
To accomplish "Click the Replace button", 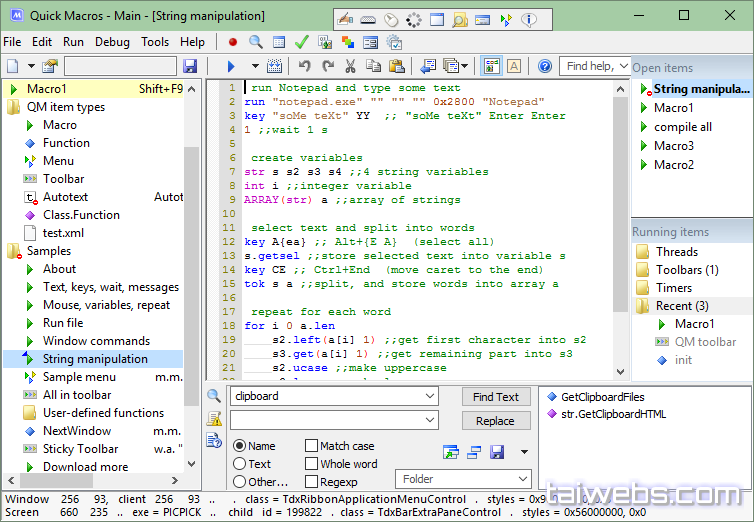I will tap(495, 421).
